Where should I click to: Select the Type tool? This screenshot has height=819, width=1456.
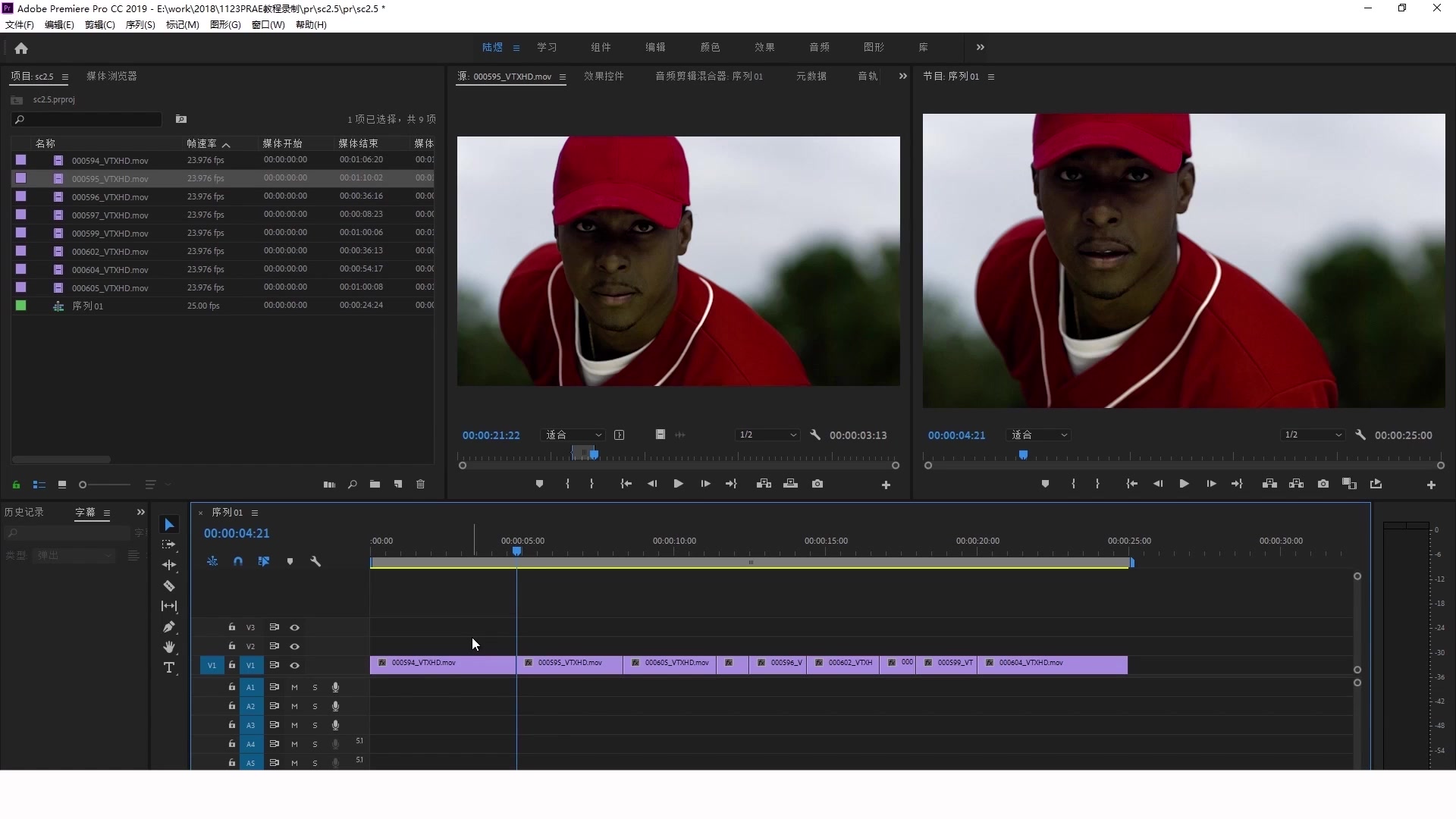click(169, 667)
